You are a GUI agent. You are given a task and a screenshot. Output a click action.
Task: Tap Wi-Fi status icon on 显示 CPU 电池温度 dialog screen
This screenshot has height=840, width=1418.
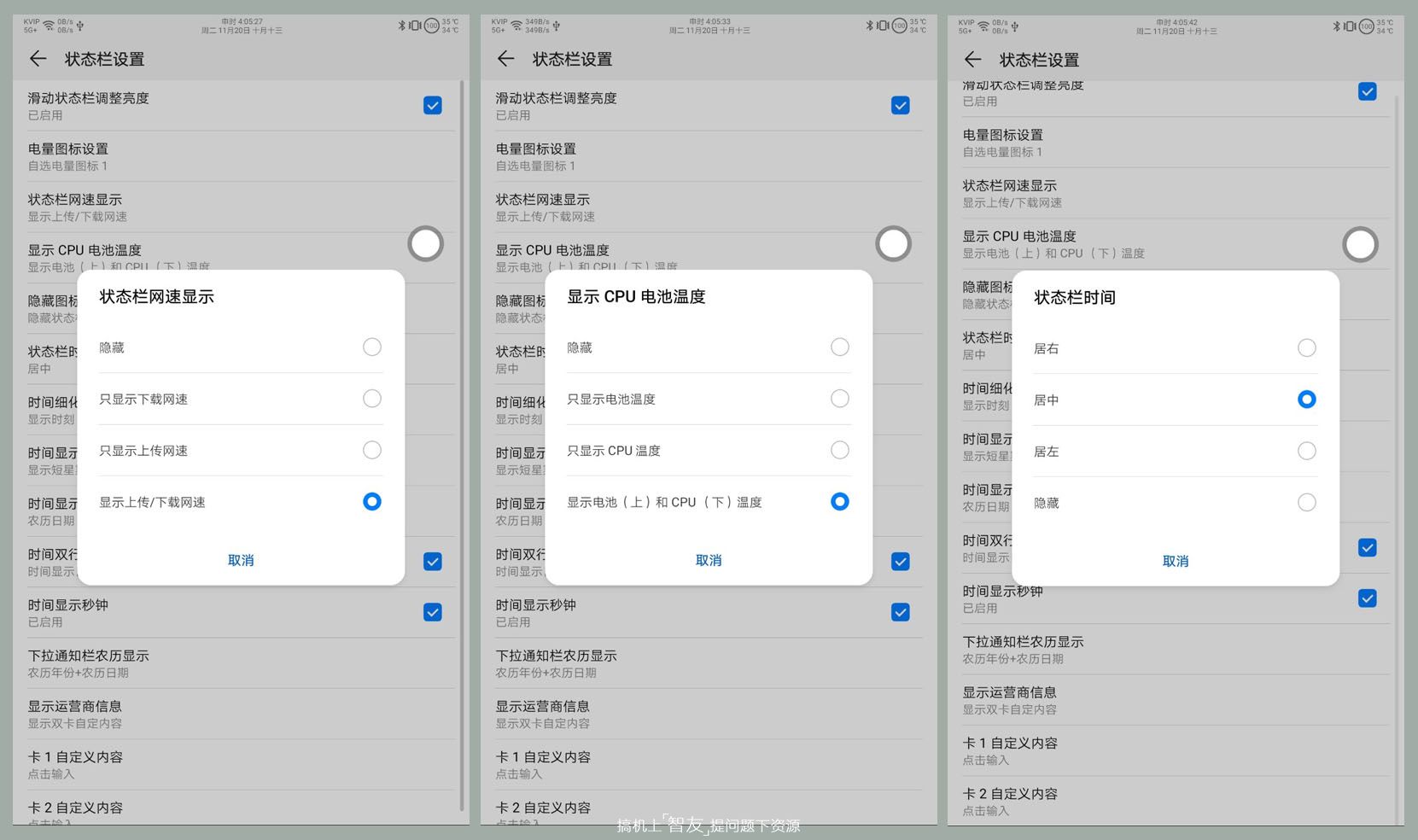click(516, 26)
